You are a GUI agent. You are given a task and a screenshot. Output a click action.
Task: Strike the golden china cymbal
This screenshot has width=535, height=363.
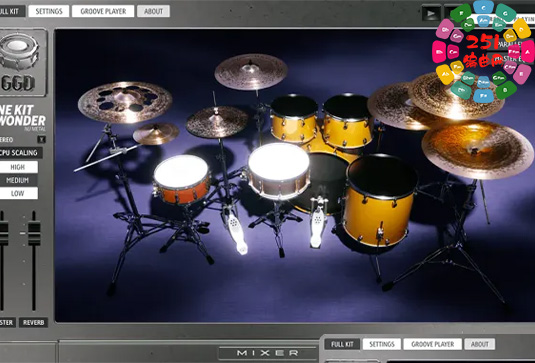click(x=478, y=149)
